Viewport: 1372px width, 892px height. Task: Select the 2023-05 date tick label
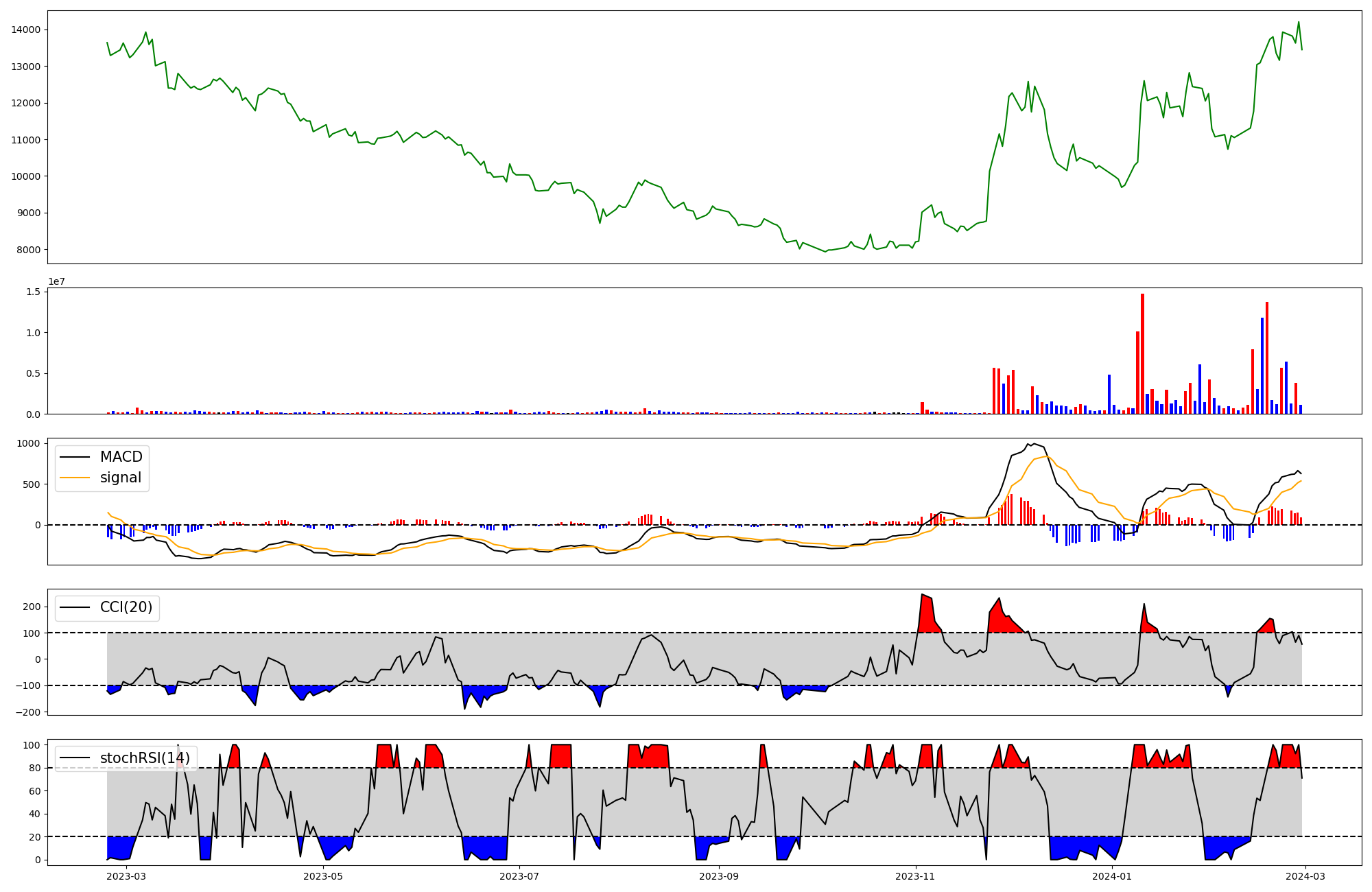323,876
